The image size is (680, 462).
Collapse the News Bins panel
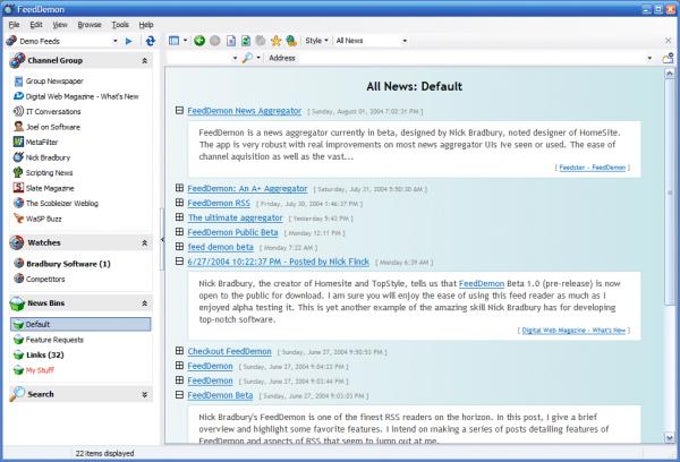click(x=144, y=303)
